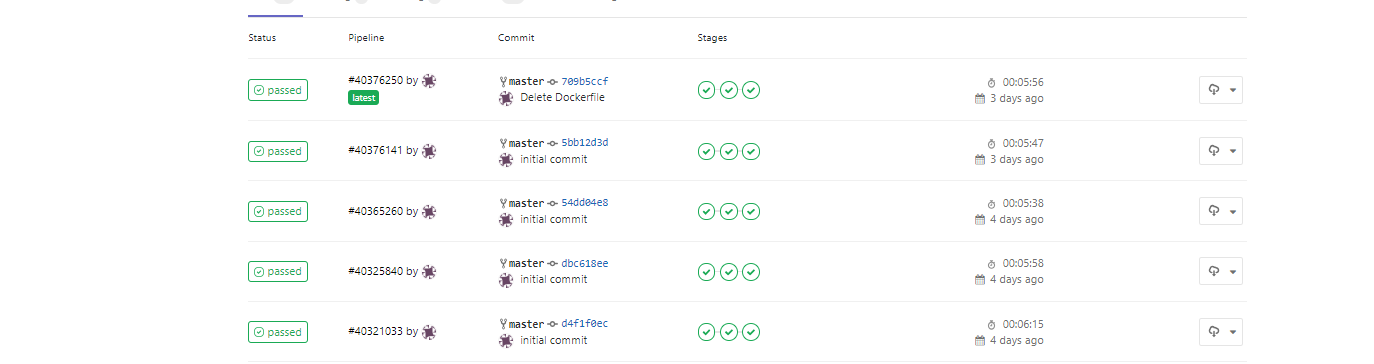1374x364 pixels.
Task: Open first stage icon of pipeline #40376250
Action: [x=706, y=90]
